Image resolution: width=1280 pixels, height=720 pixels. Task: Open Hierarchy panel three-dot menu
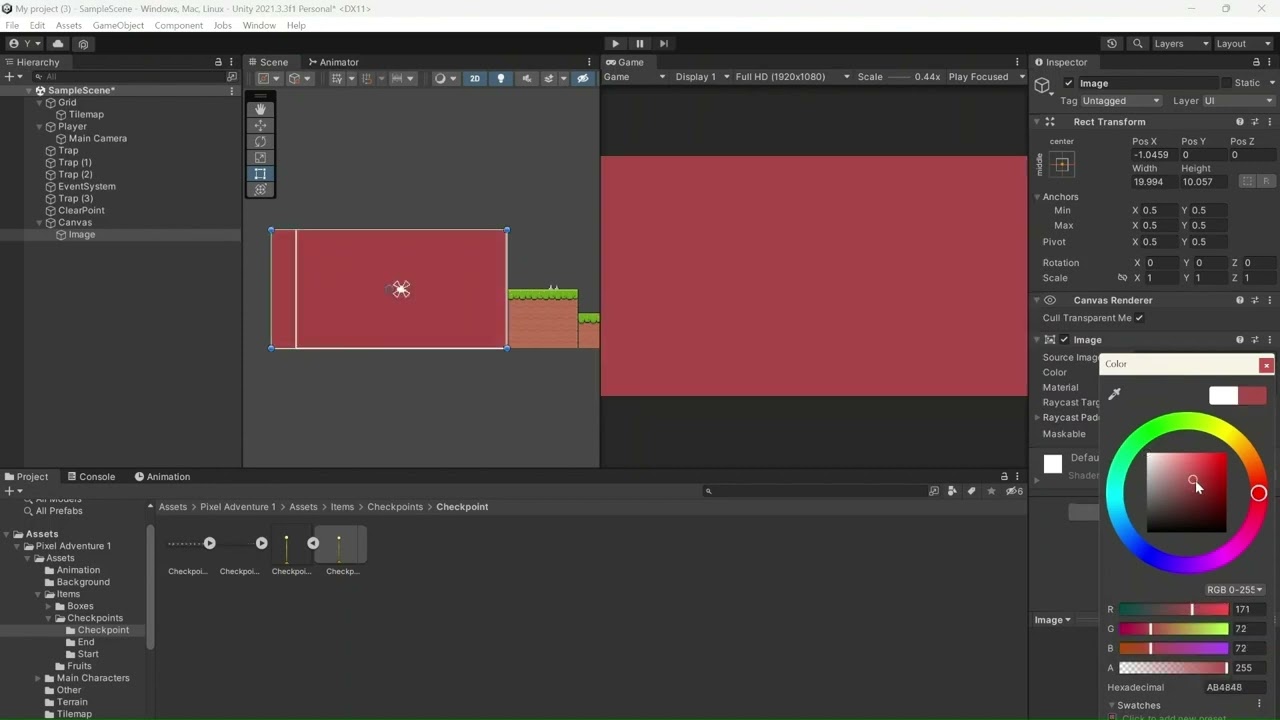(232, 62)
